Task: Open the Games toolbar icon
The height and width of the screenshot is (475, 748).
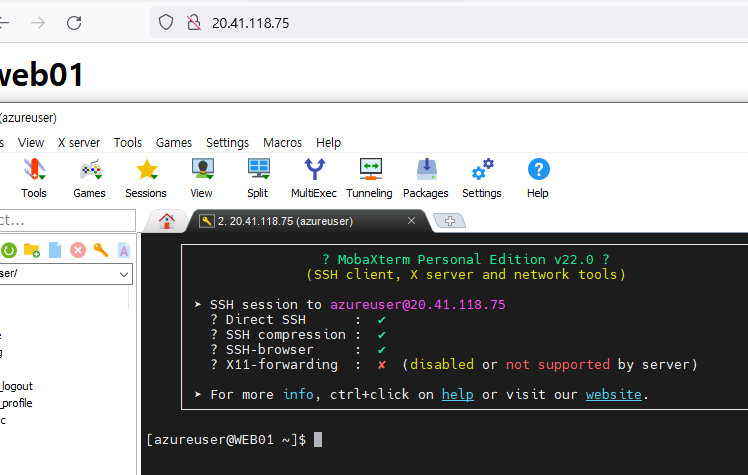Action: [89, 178]
